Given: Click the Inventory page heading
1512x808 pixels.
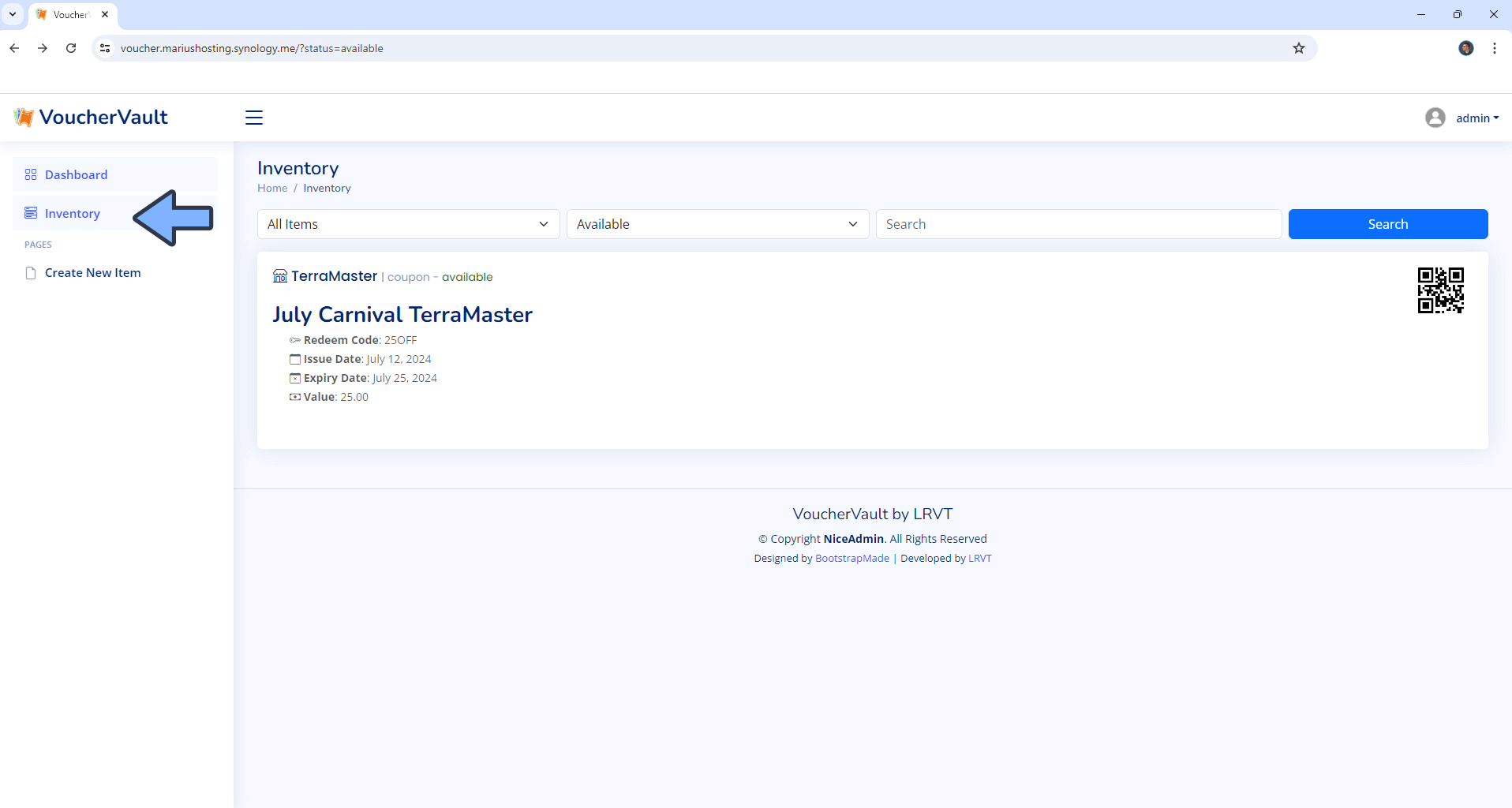Looking at the screenshot, I should pyautogui.click(x=298, y=168).
